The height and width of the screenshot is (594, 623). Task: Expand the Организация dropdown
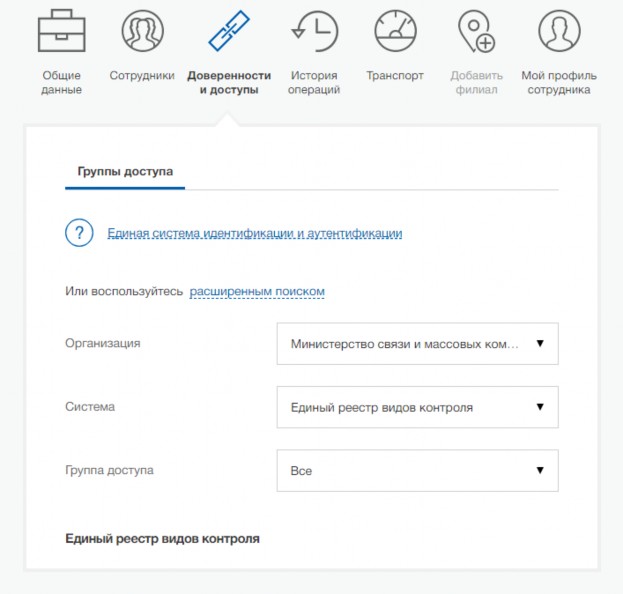(418, 344)
